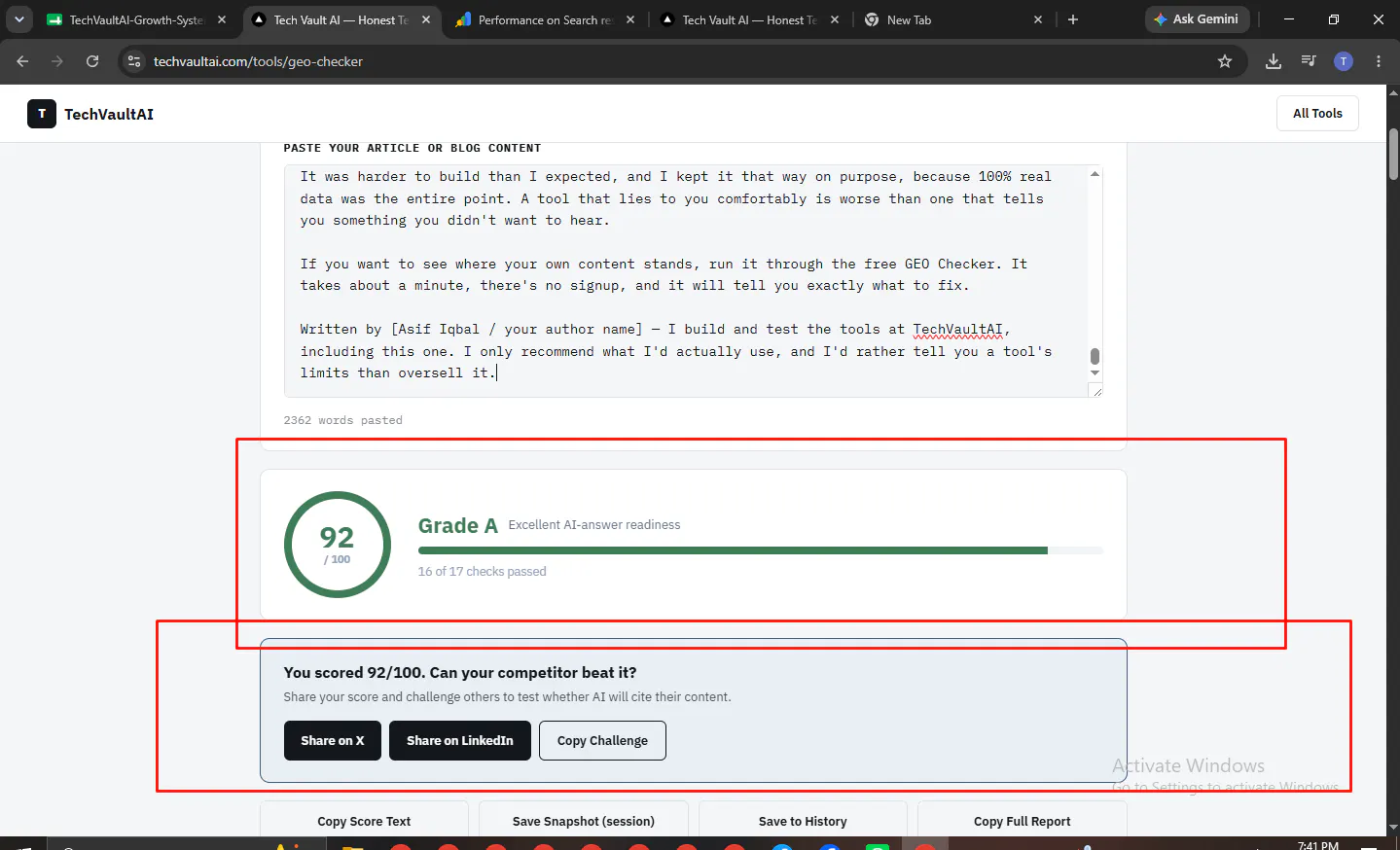
Task: Click the '2362 words pasted' text
Action: click(x=342, y=420)
